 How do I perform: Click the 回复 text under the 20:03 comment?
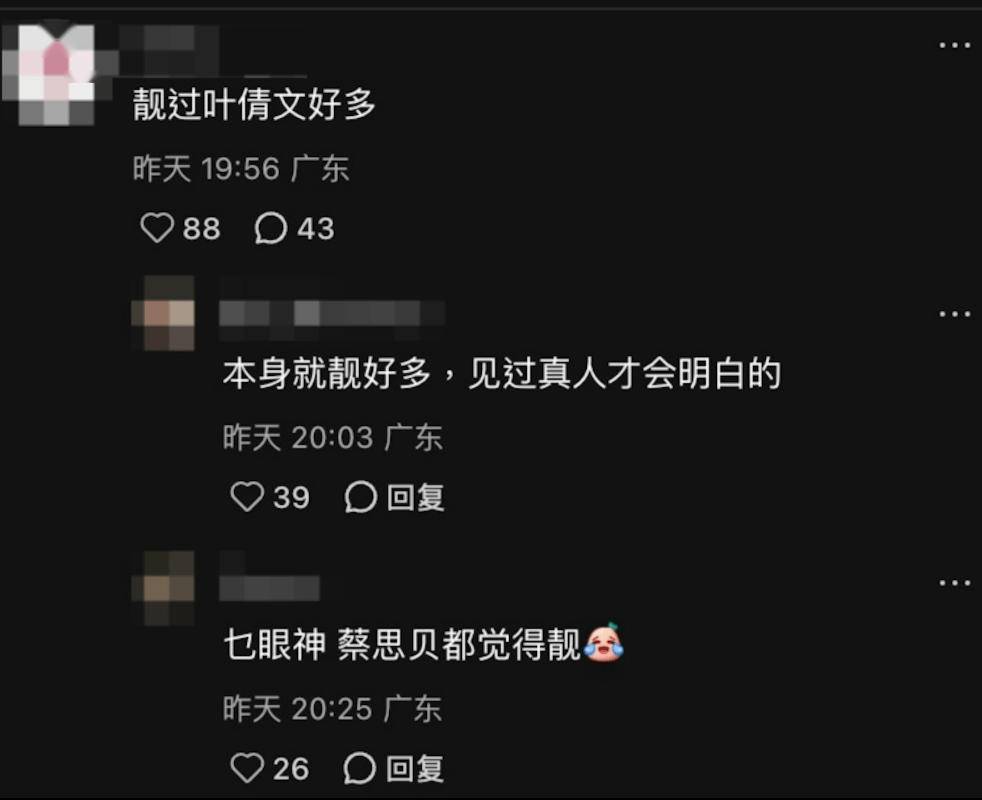click(415, 498)
